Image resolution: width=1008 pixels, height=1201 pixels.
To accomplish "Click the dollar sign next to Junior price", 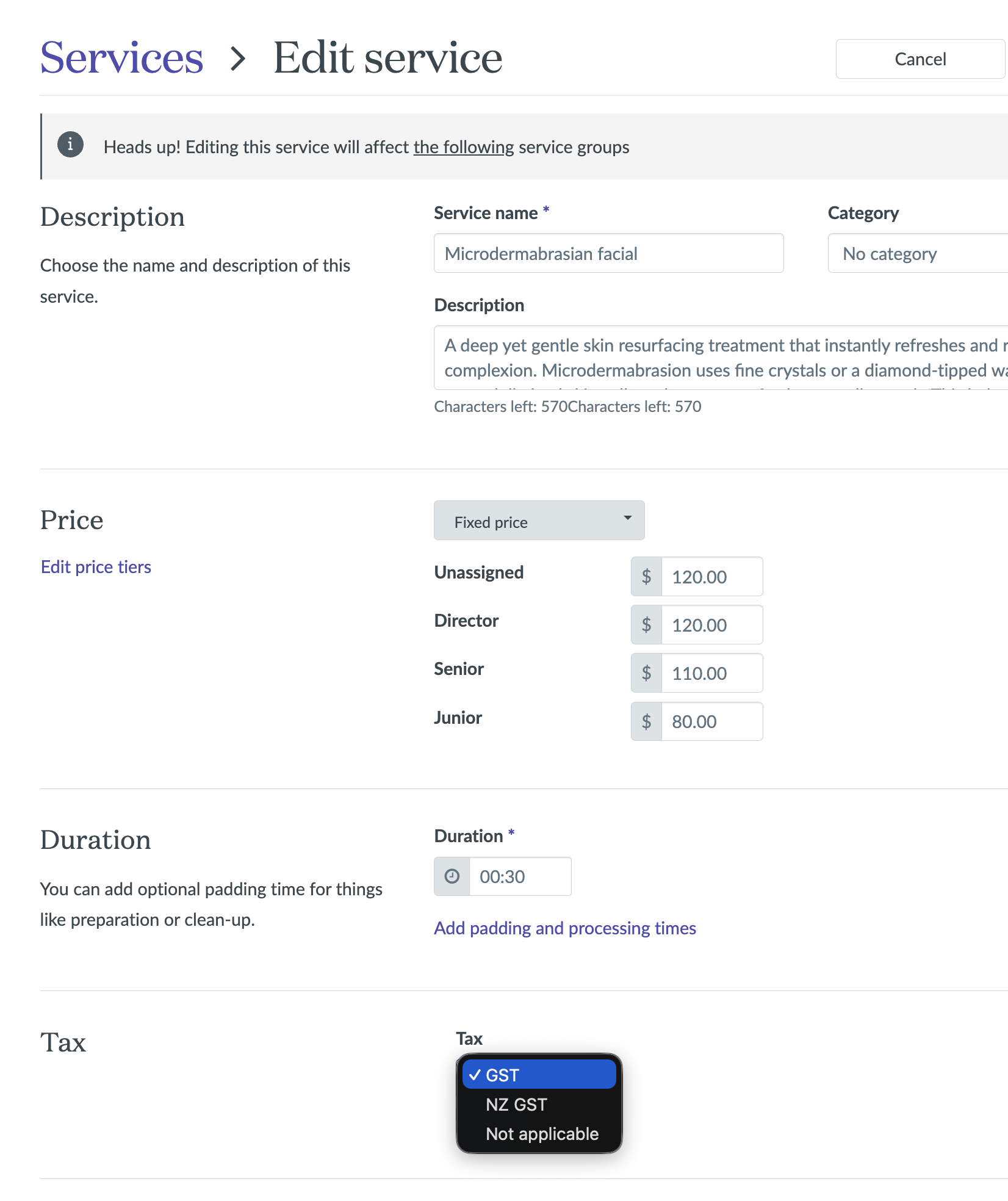I will tap(646, 721).
